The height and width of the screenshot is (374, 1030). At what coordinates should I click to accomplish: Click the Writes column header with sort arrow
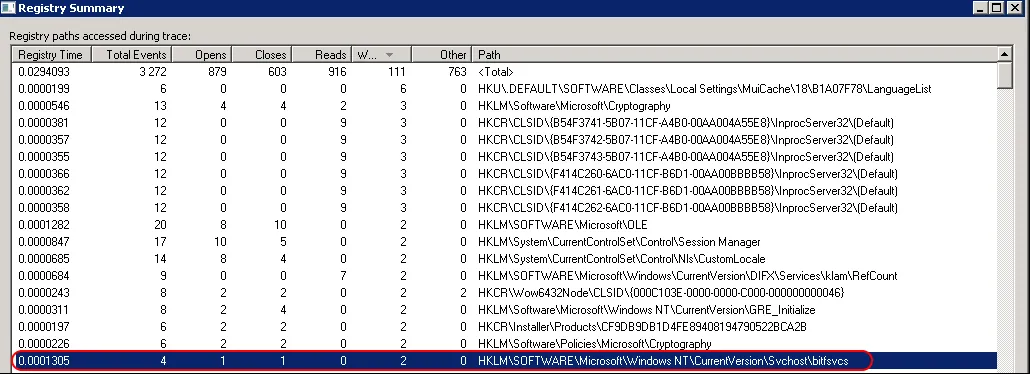coord(382,55)
